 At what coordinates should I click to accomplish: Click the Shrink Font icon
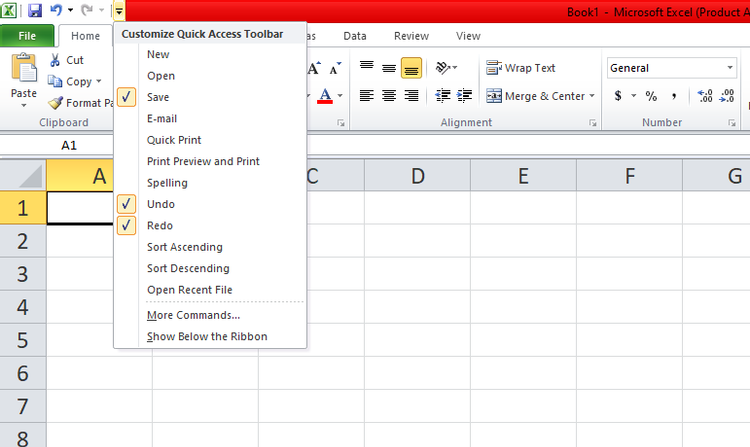336,68
